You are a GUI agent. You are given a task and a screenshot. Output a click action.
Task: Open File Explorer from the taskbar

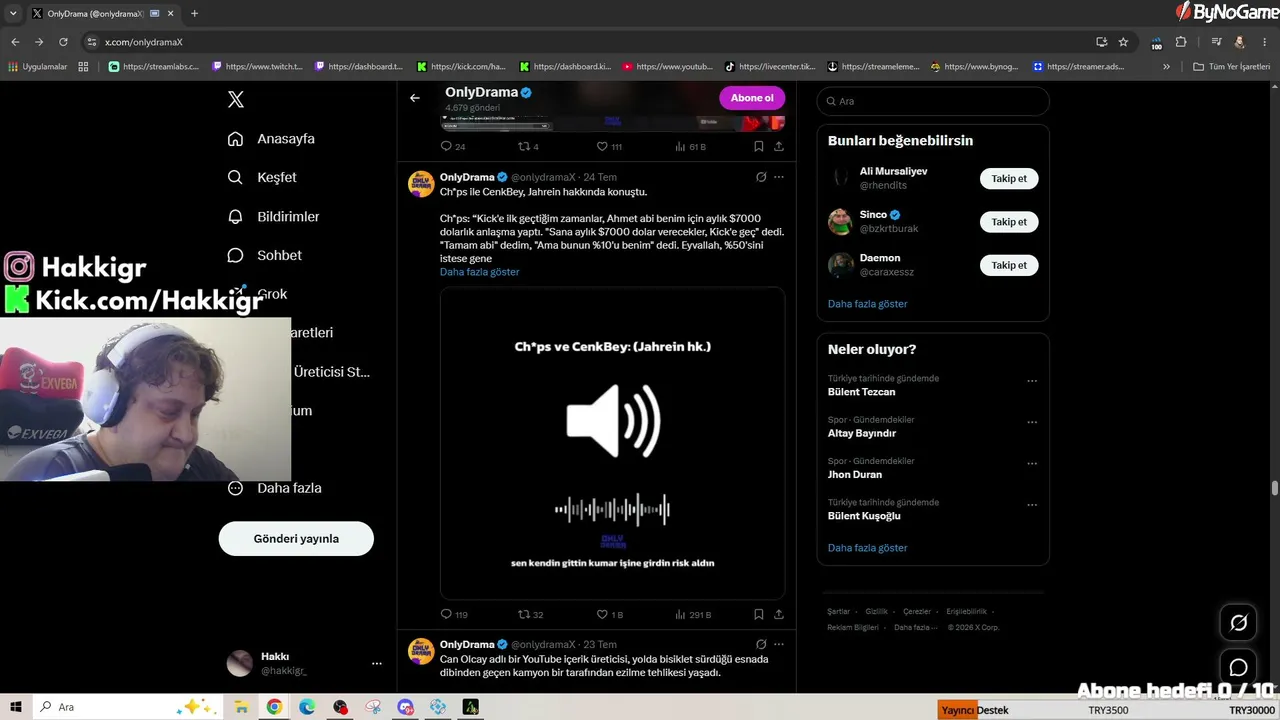[241, 707]
